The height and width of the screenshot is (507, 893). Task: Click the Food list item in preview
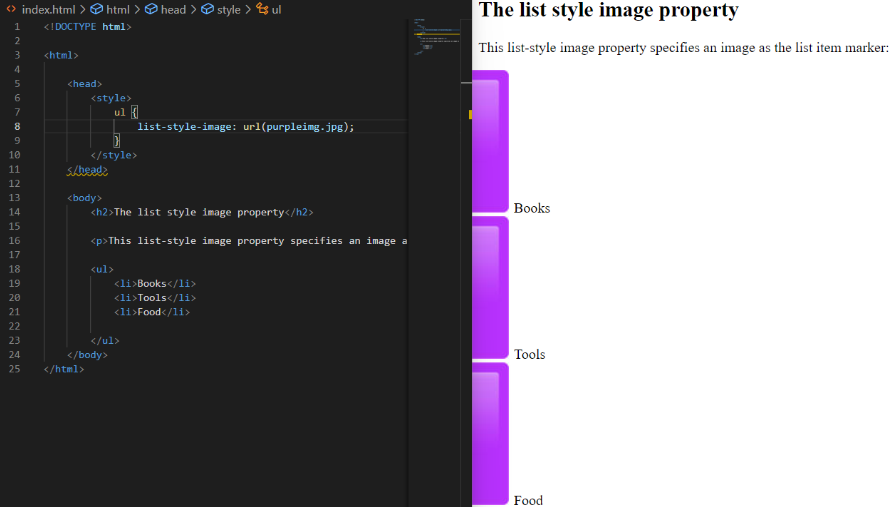(528, 500)
